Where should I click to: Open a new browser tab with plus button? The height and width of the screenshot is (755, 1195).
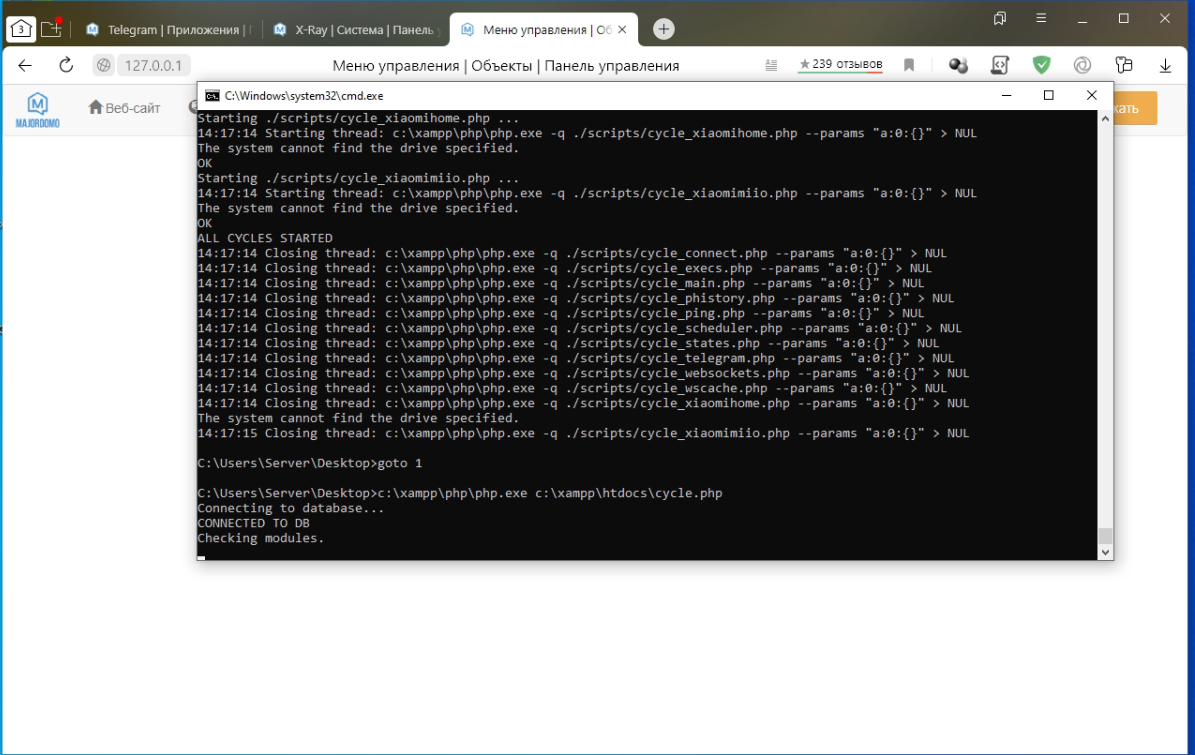click(664, 29)
